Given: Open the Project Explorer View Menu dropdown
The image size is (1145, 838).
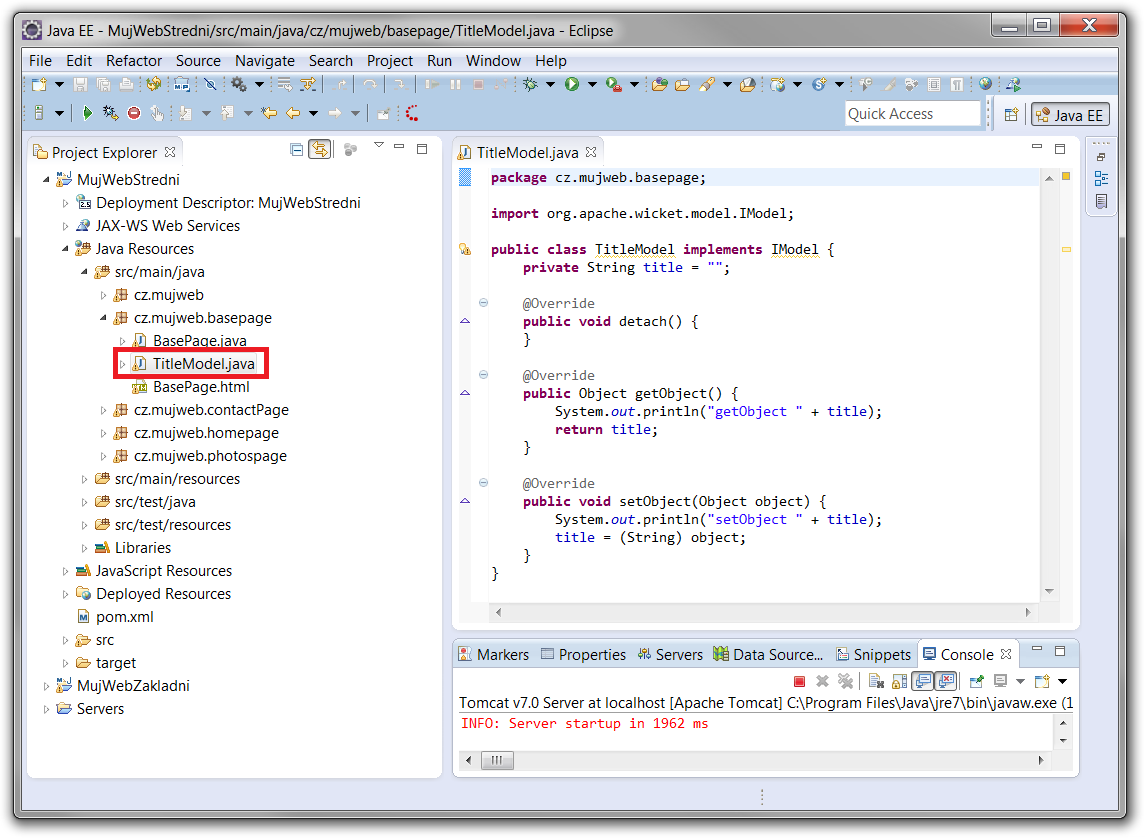Looking at the screenshot, I should [x=378, y=146].
